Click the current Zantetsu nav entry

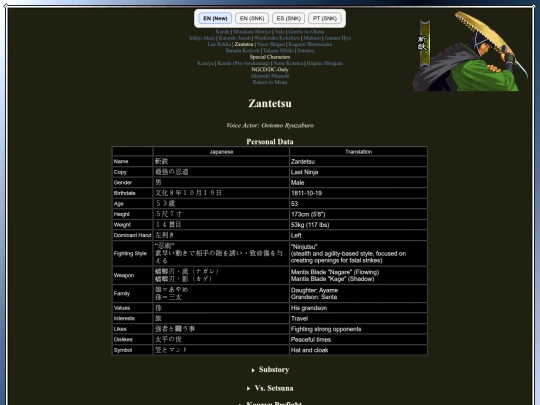point(244,44)
